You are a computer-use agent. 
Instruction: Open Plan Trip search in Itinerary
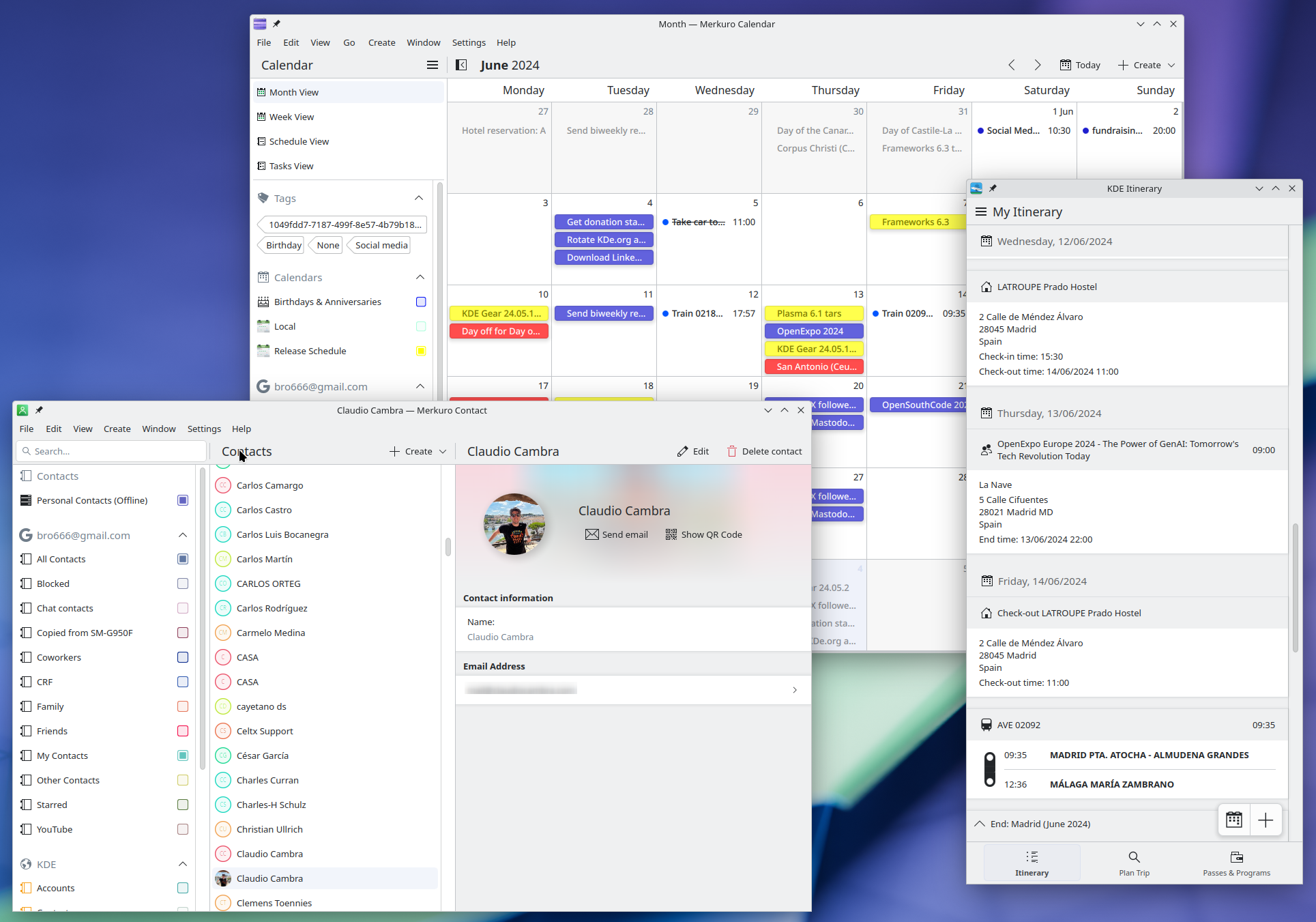pos(1134,863)
